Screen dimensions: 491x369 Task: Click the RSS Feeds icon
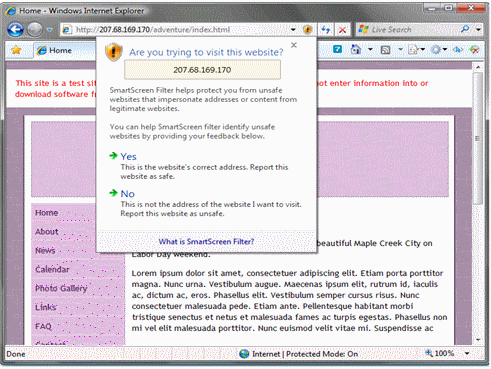pyautogui.click(x=385, y=50)
